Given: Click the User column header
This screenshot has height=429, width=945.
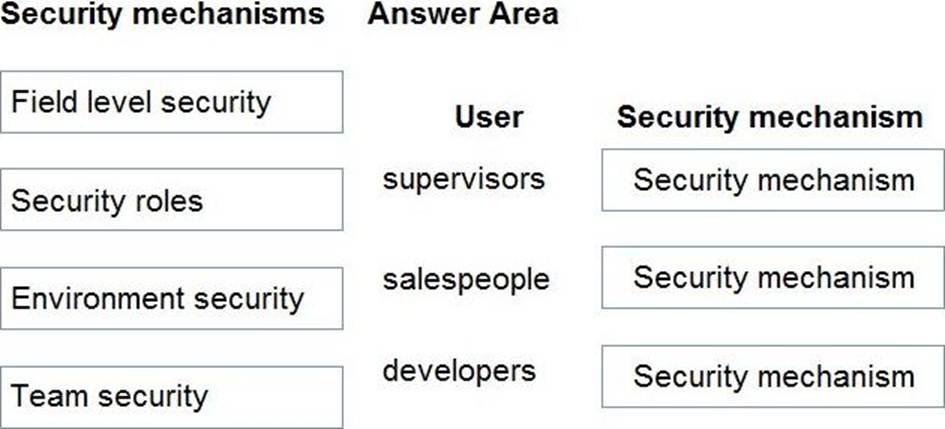Looking at the screenshot, I should pyautogui.click(x=489, y=117).
